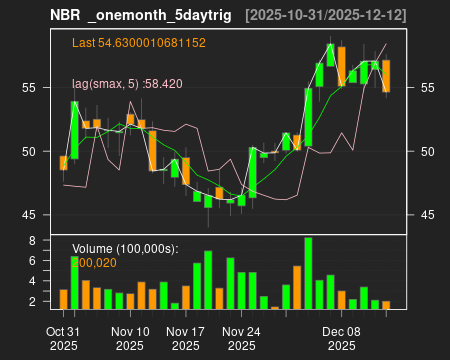
Task: Click the volume axis 6 label
Action: click(32, 261)
